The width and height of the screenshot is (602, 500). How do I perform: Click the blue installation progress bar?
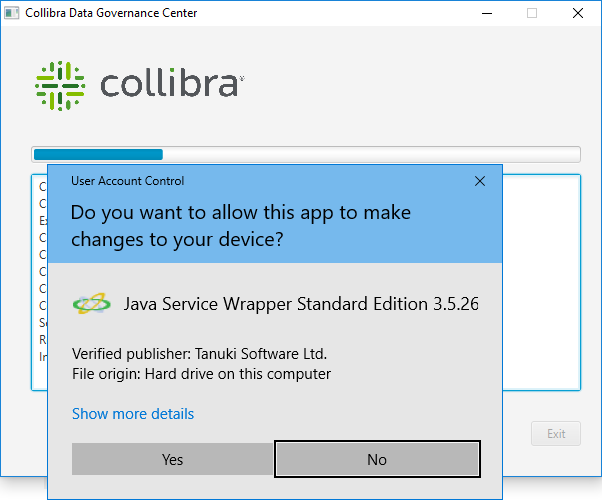[98, 154]
